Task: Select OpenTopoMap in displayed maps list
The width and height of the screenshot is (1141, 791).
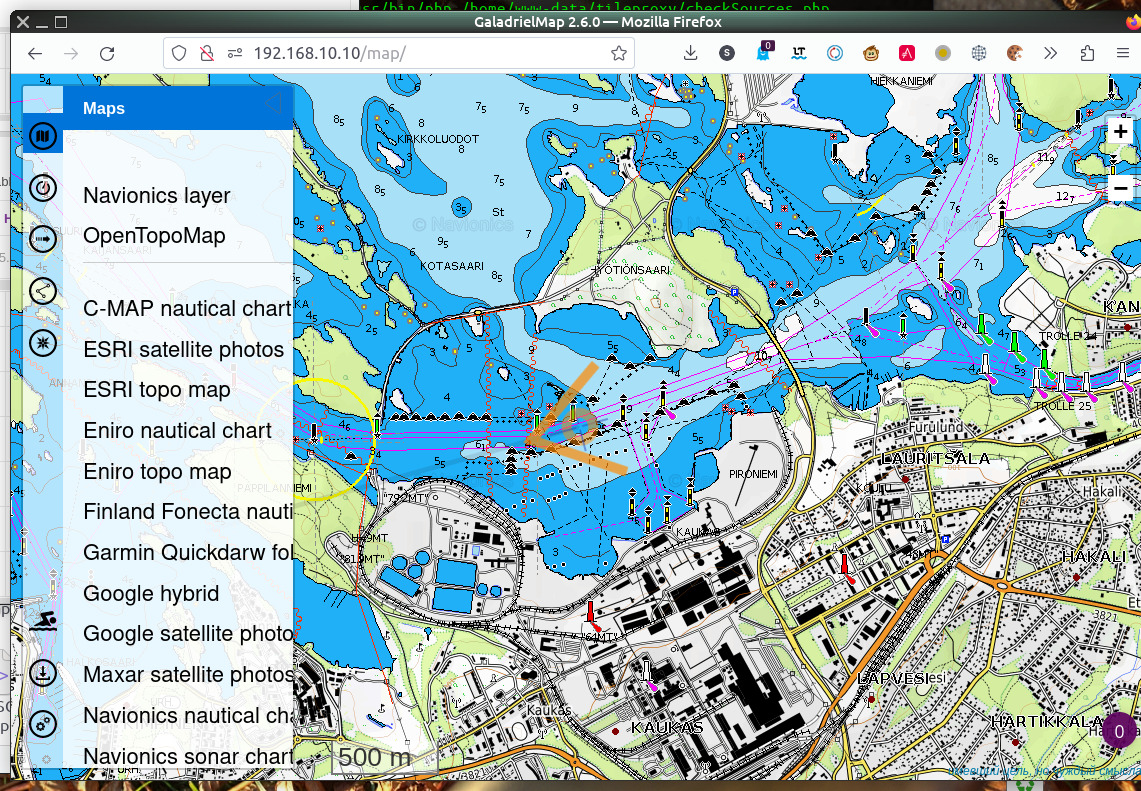Action: (154, 236)
